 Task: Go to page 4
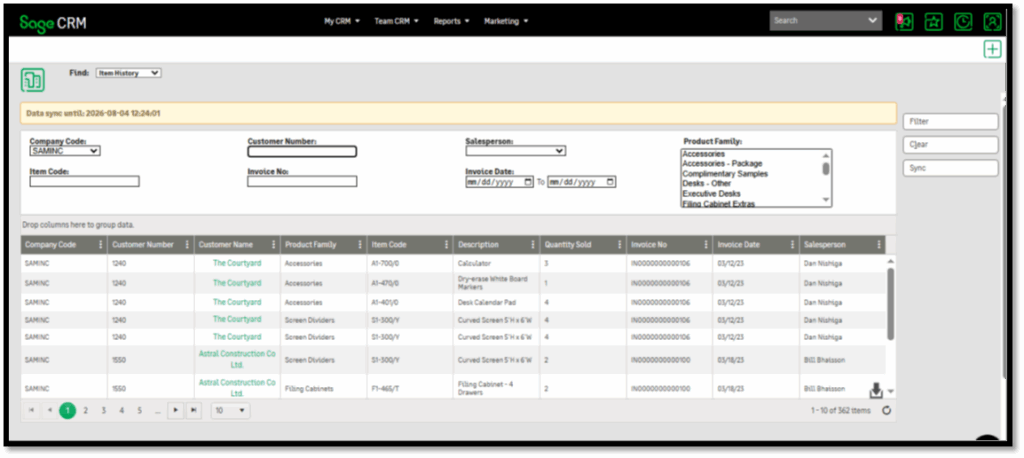pos(121,411)
